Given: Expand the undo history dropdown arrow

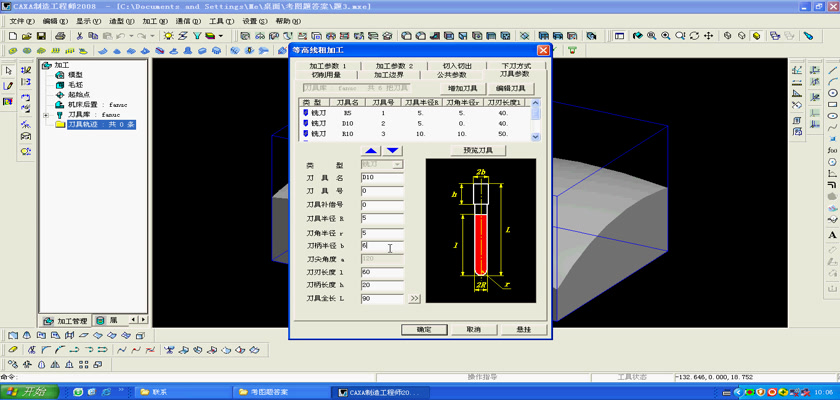Looking at the screenshot, I should [131, 36].
